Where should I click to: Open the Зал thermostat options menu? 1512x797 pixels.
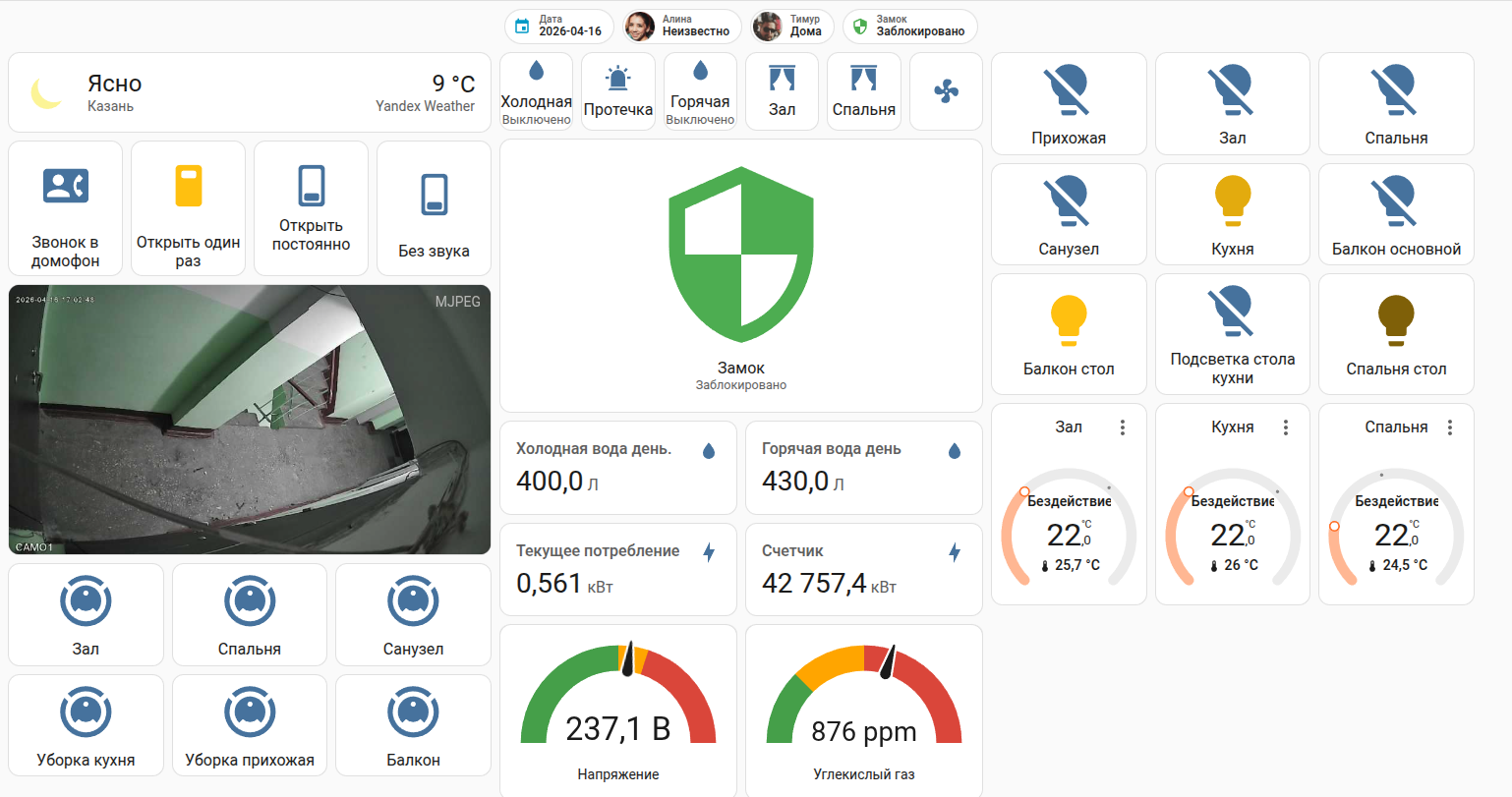(x=1122, y=427)
